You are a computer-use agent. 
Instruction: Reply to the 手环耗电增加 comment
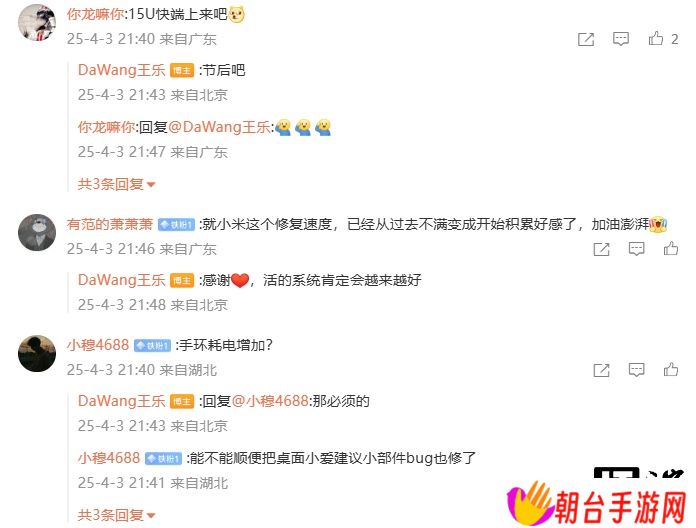[x=636, y=370]
